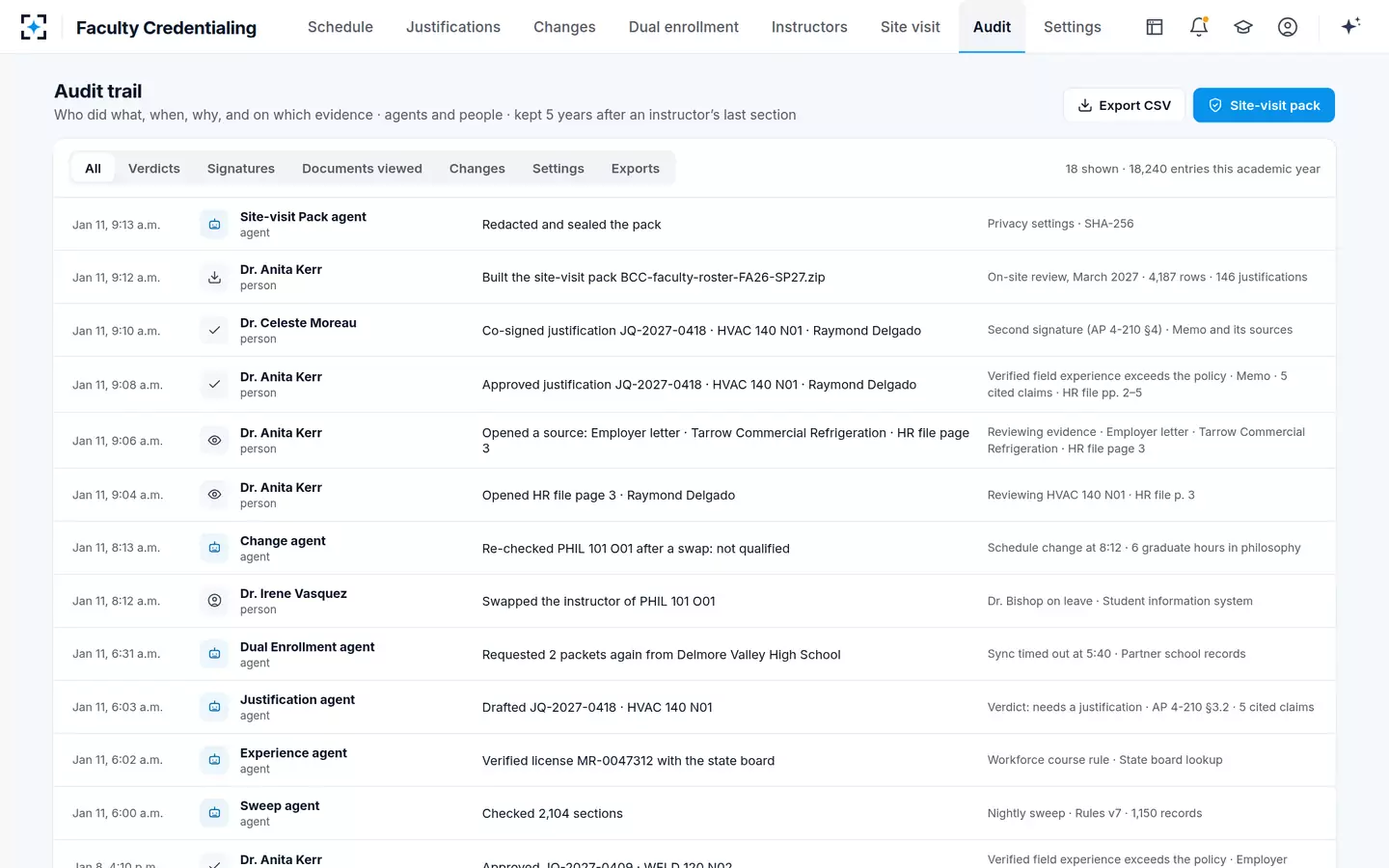The height and width of the screenshot is (868, 1389).
Task: Select the Audit tab in the top navigation
Action: [992, 27]
